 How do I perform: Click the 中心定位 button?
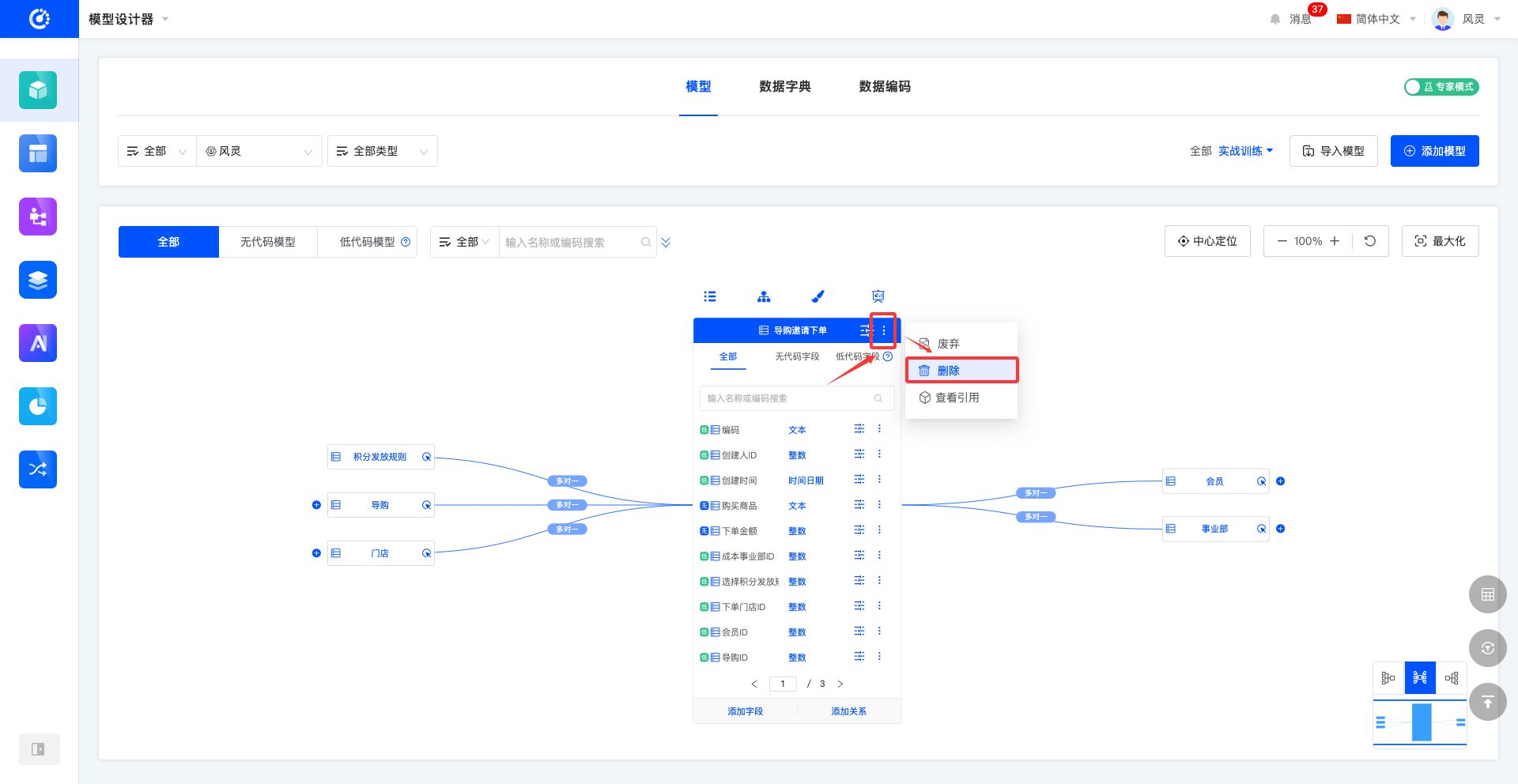point(1207,241)
